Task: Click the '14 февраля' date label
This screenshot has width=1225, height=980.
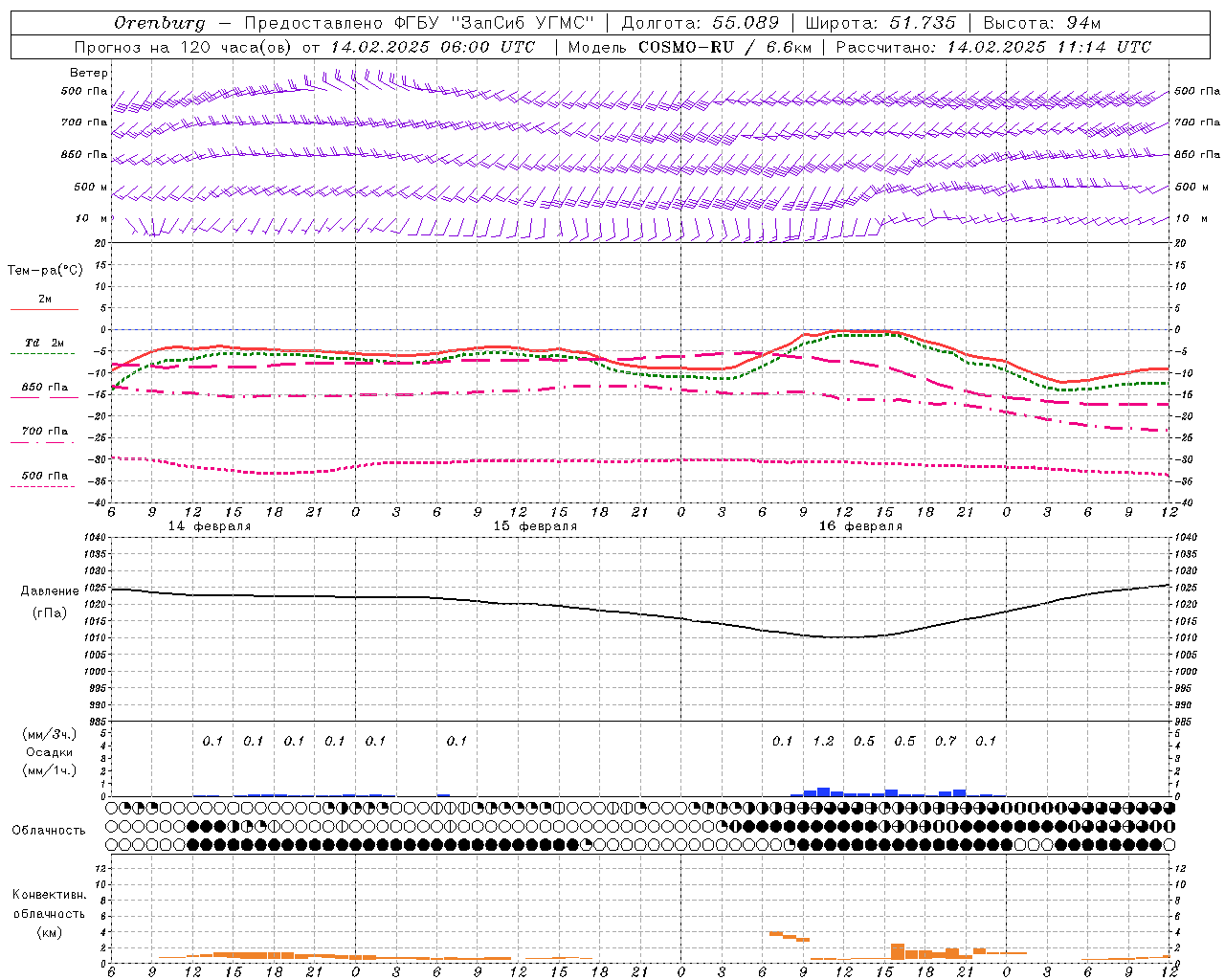Action: point(210,526)
